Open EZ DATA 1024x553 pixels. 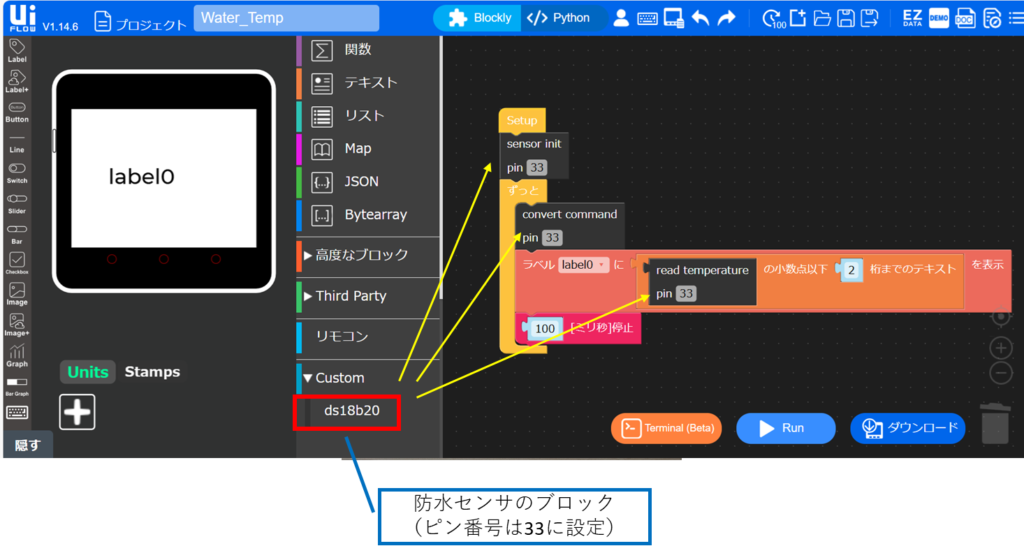click(x=912, y=18)
